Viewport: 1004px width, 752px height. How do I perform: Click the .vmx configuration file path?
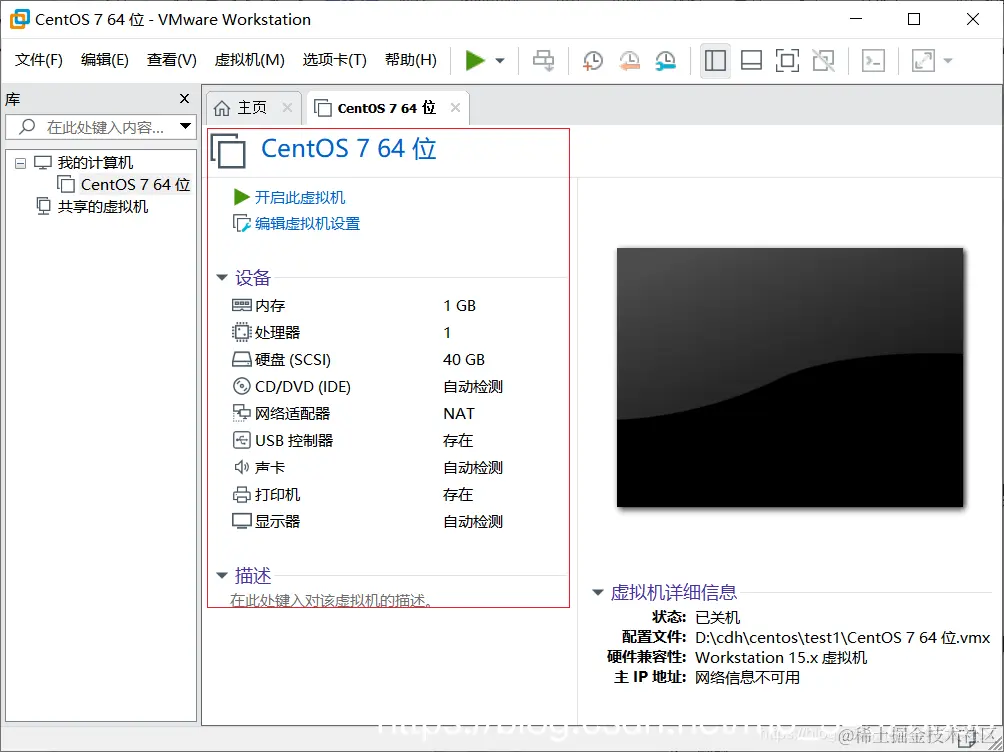[x=843, y=637]
